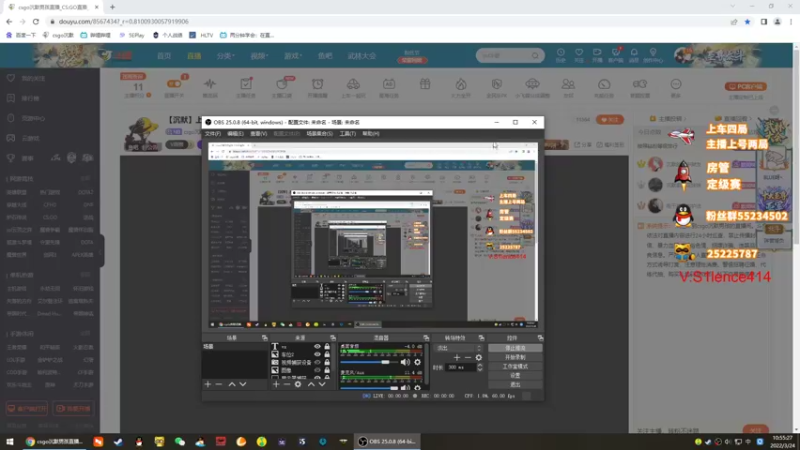Open OBS 帮助(H) menu

tap(371, 134)
